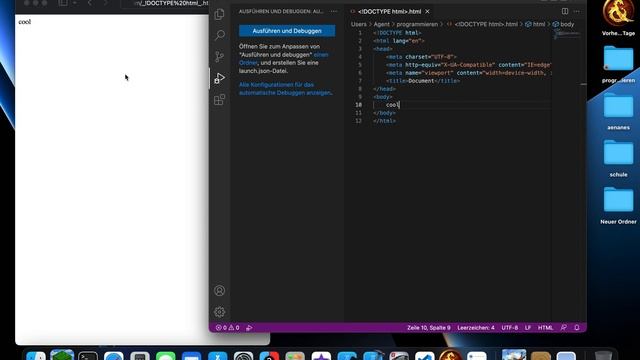Click the browser back arrow
Viewport: 640px width, 360px height.
90,3
